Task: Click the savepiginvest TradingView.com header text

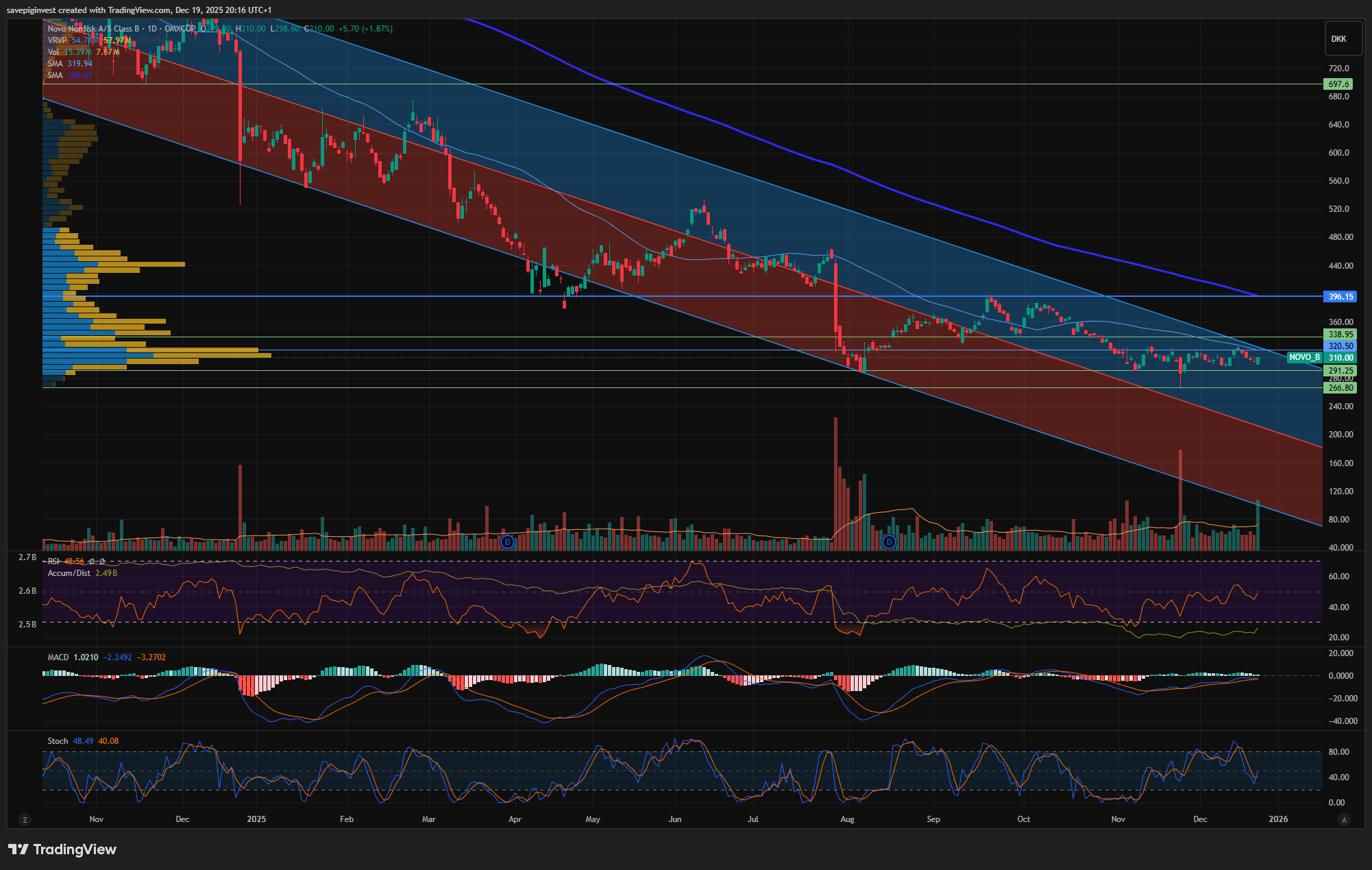Action: tap(138, 10)
